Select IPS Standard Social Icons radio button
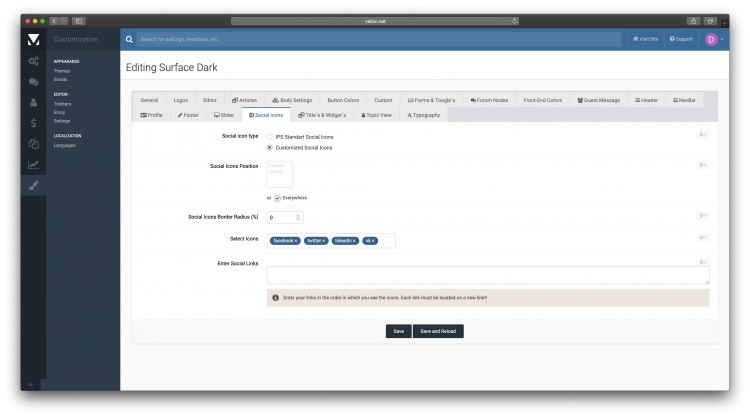The image size is (750, 418). tap(270, 136)
